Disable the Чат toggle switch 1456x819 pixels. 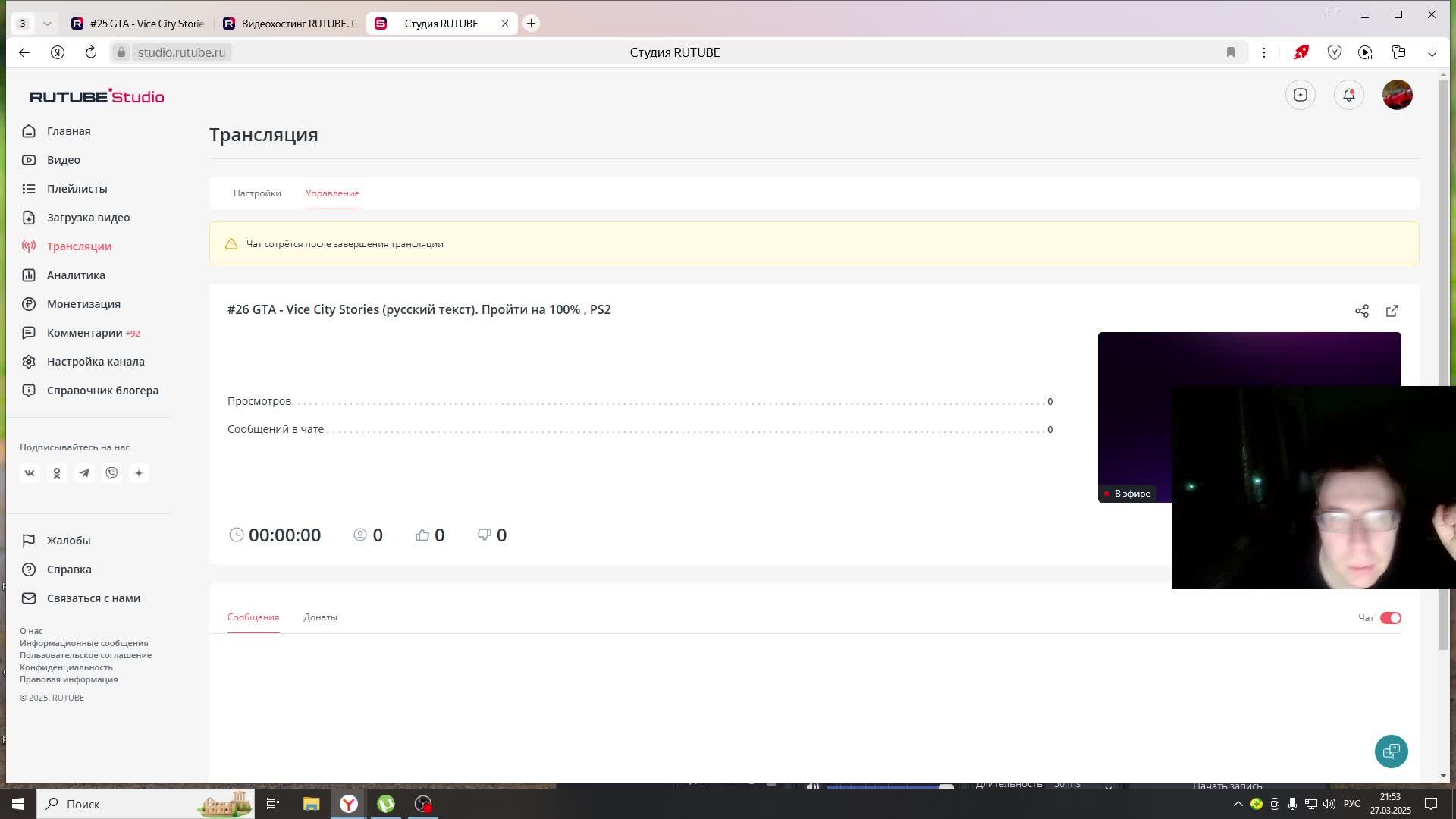click(x=1390, y=618)
